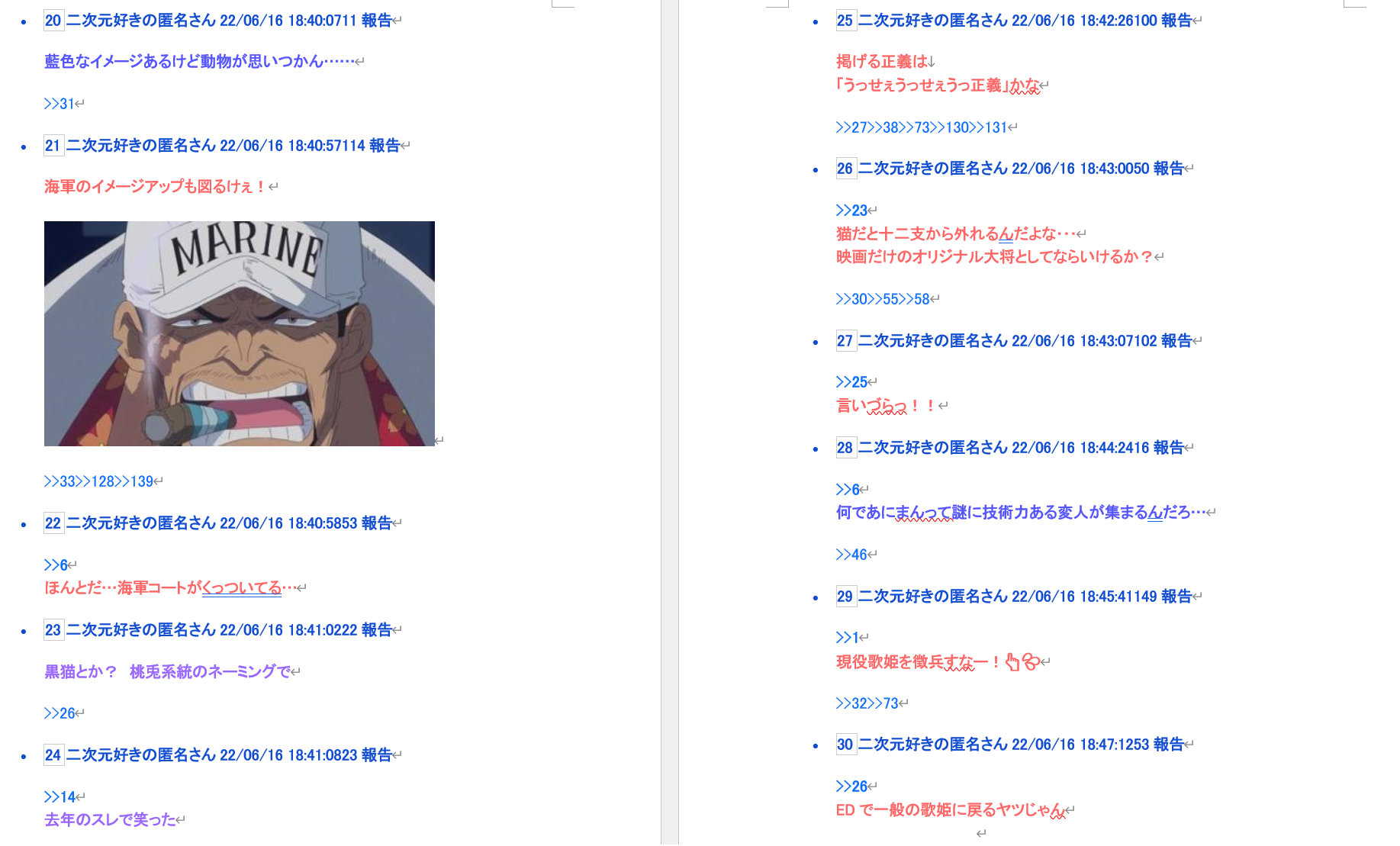Open post number 30 link
Screen dimensions: 1400x846
coord(845,745)
